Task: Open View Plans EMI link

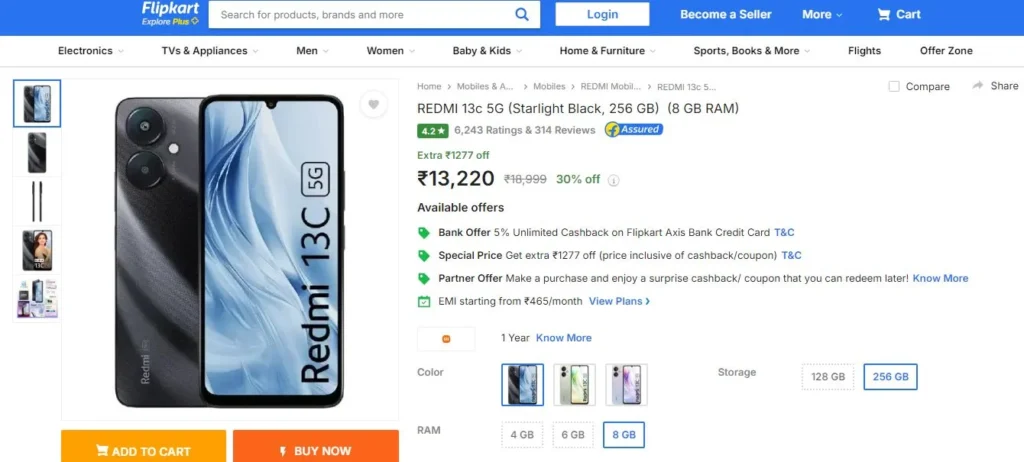Action: point(619,301)
